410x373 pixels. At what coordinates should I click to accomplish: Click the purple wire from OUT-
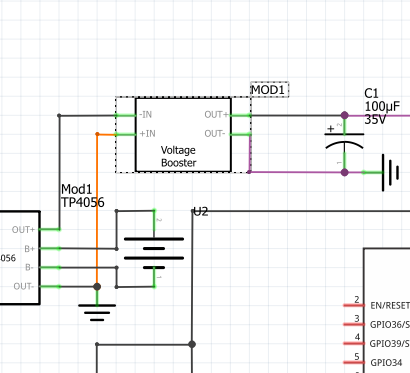pyautogui.click(x=298, y=172)
